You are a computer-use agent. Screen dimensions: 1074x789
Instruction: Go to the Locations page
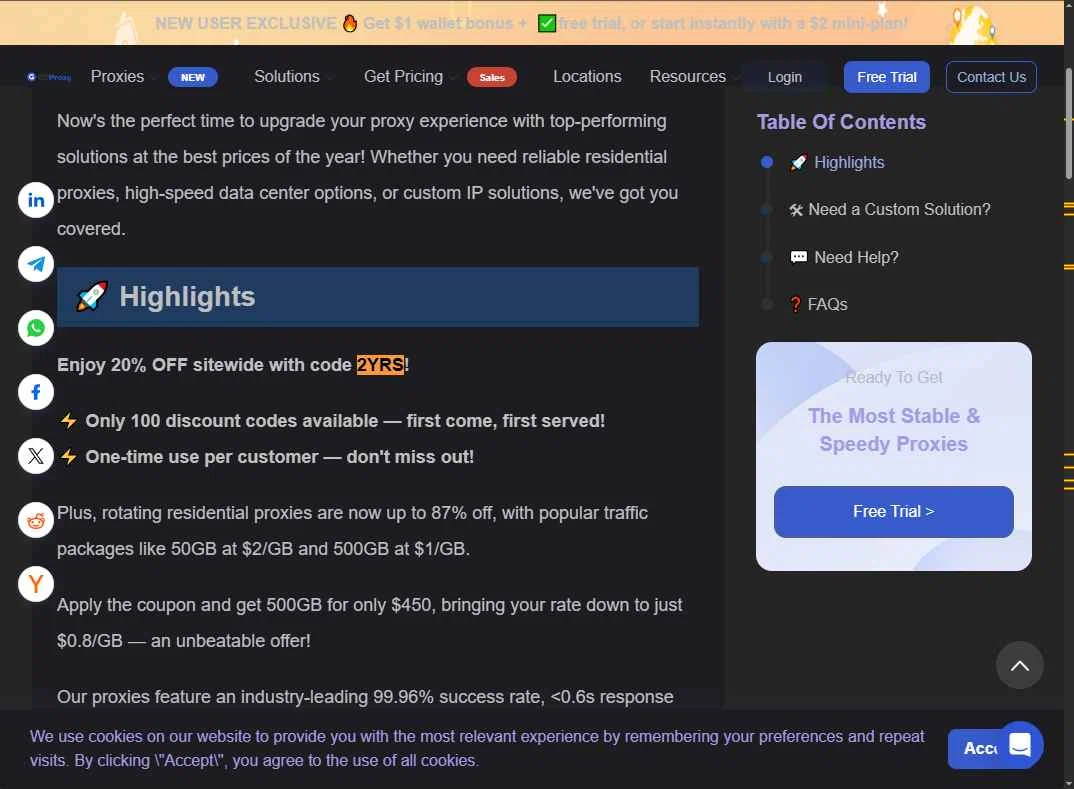pos(587,77)
